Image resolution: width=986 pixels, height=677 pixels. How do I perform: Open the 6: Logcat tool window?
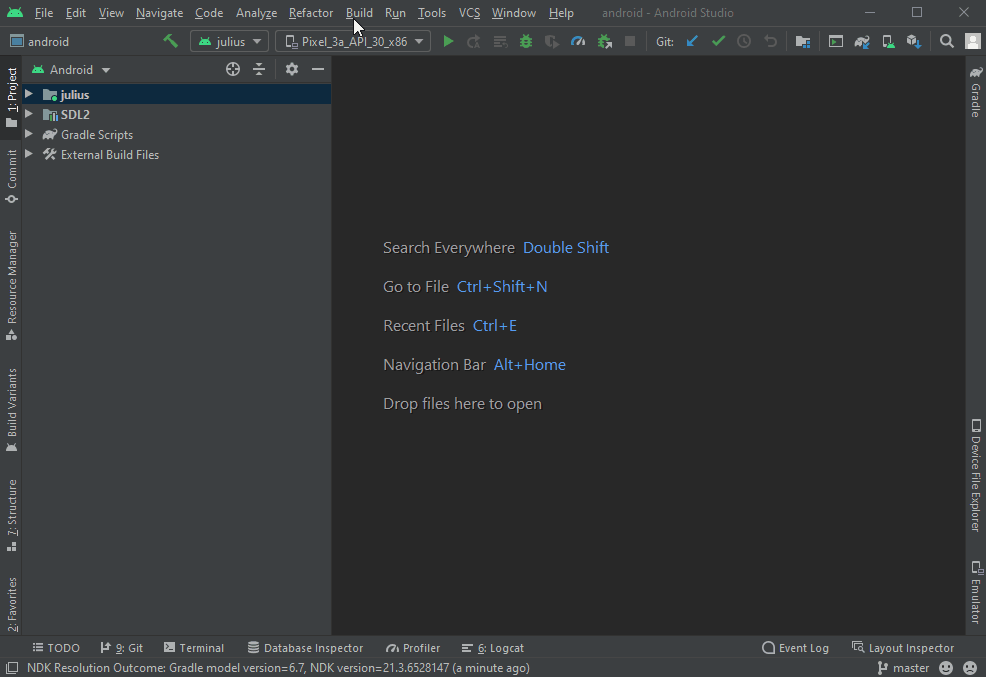493,647
